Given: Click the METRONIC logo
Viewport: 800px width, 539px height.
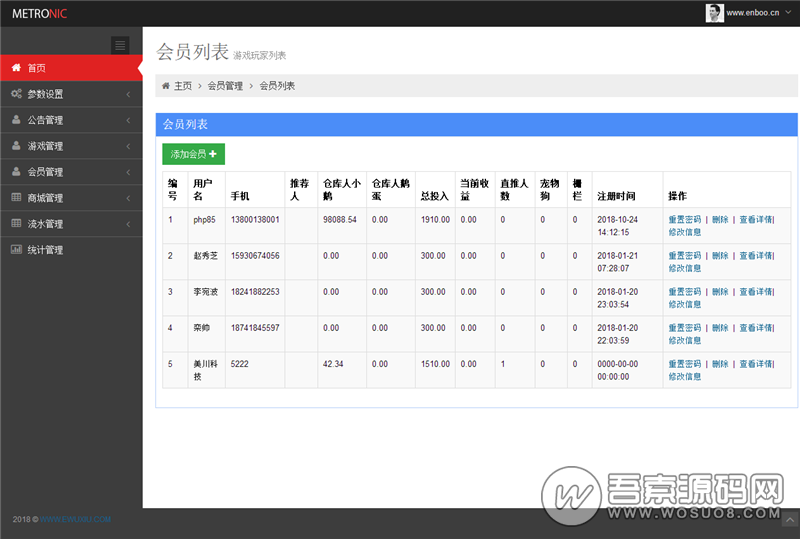Looking at the screenshot, I should coord(40,13).
